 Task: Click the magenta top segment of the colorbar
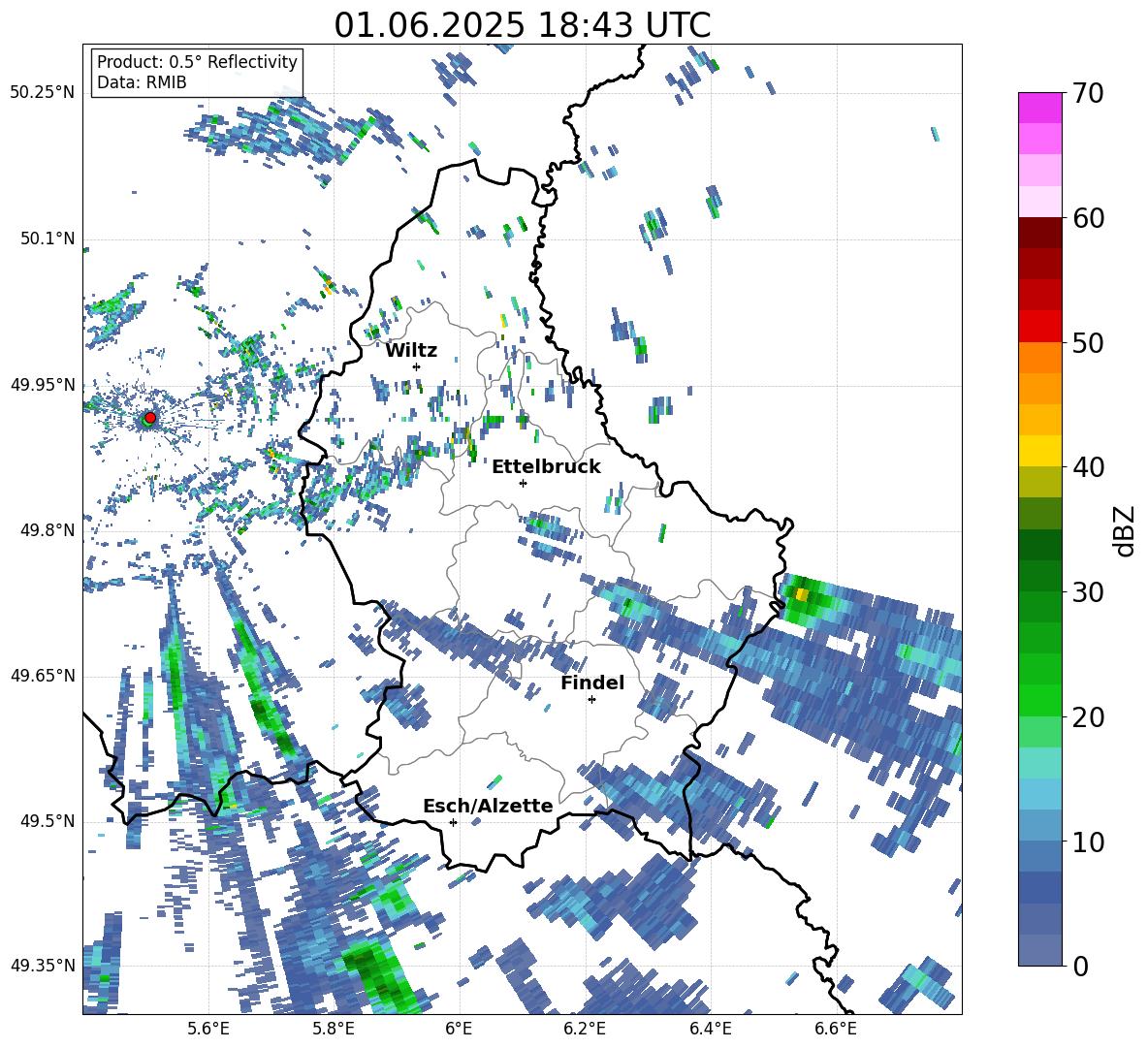click(x=1039, y=108)
